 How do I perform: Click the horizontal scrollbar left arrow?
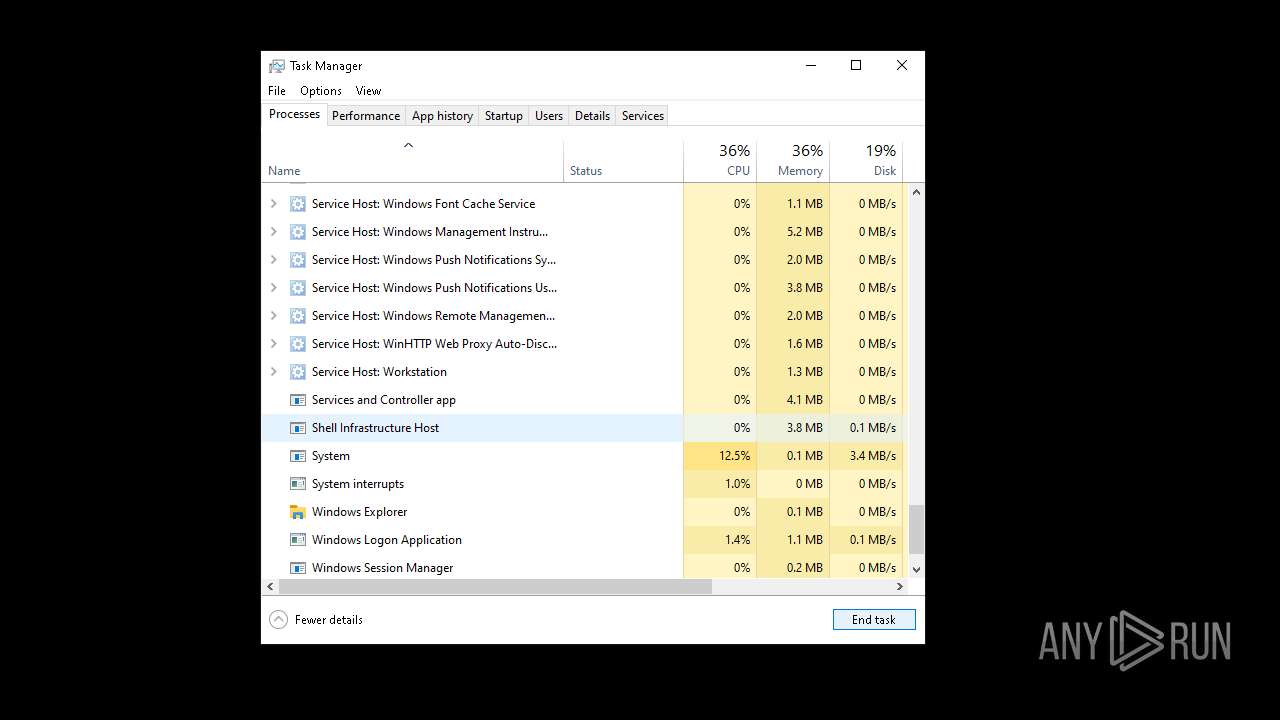click(x=270, y=587)
